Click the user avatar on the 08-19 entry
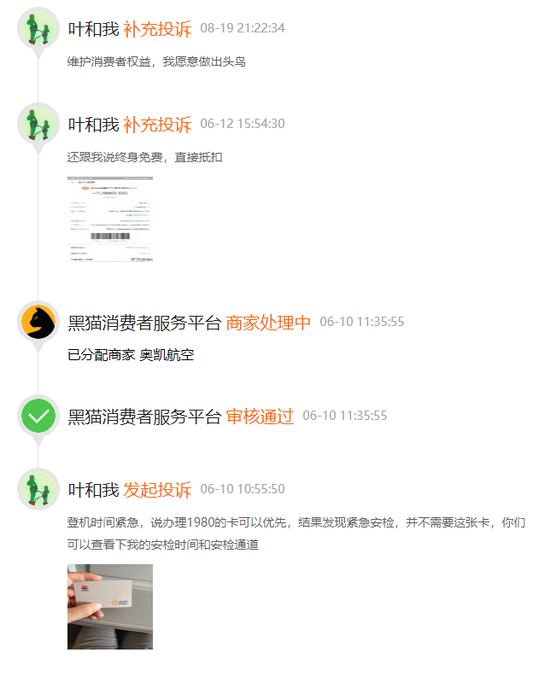Screen dimensions: 550x676 (x=38, y=28)
